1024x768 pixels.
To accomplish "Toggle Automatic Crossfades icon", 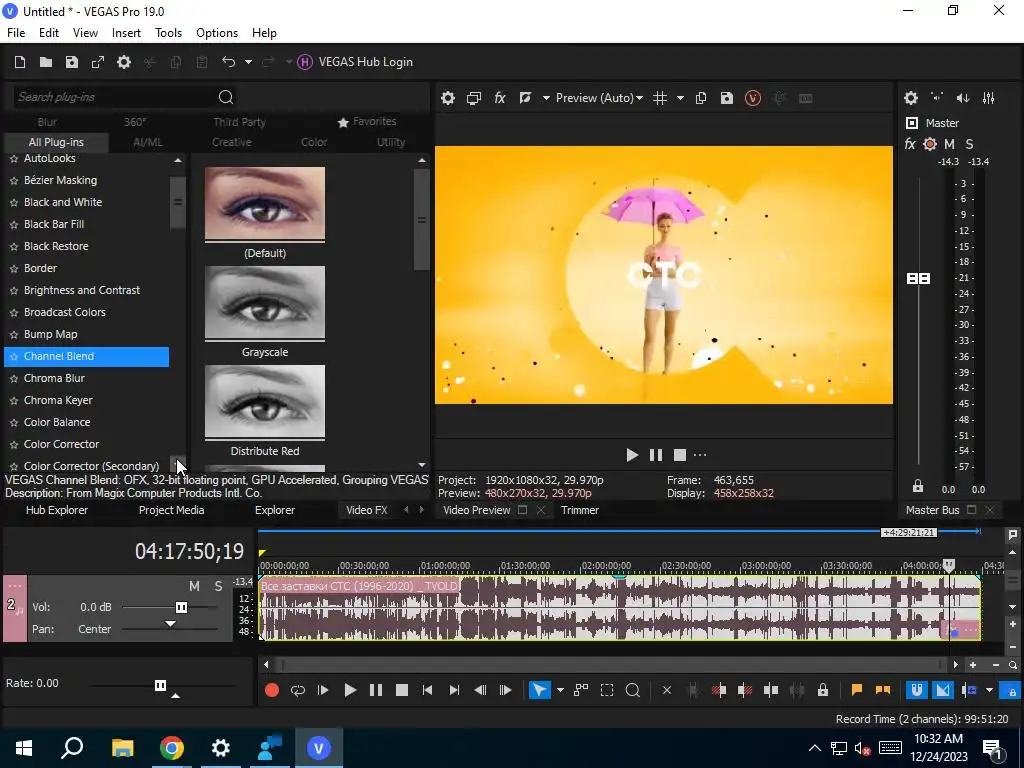I will [x=942, y=690].
